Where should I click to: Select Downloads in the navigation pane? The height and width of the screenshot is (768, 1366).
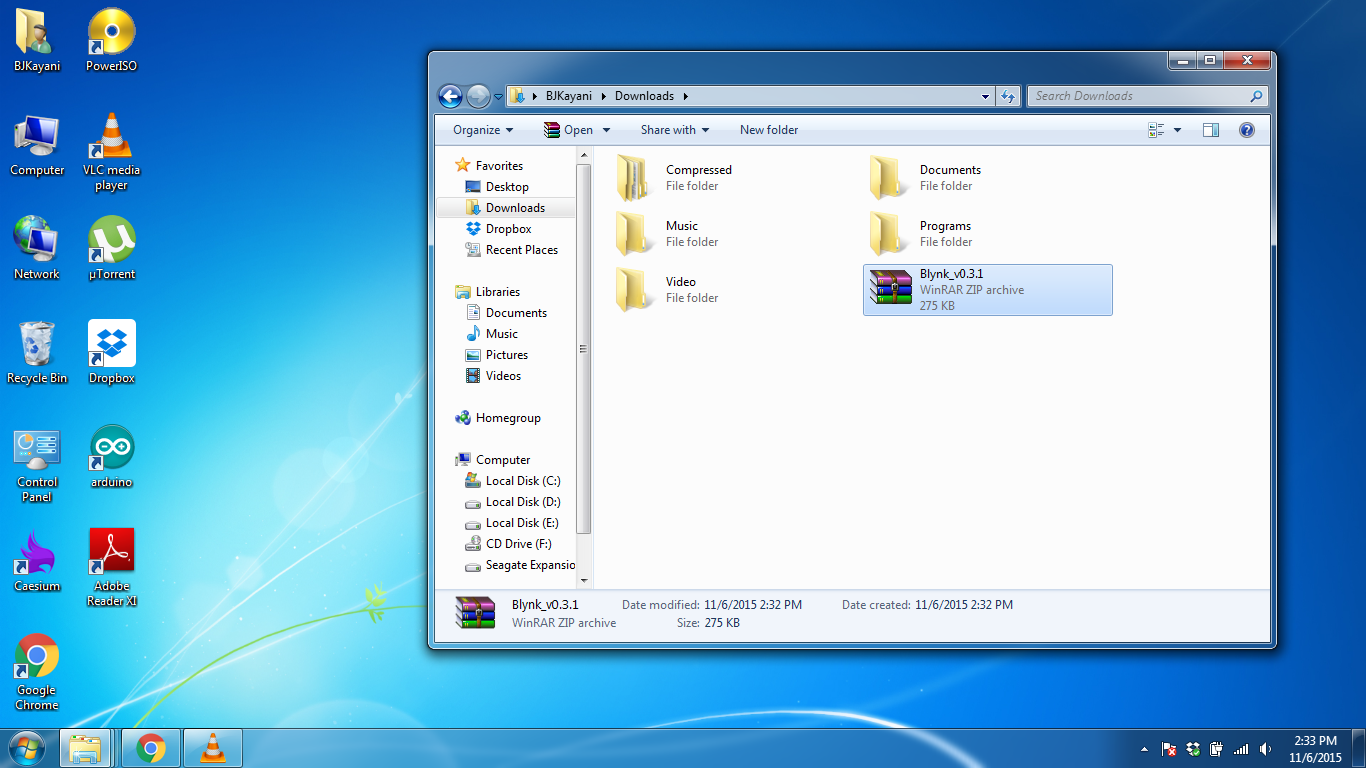(x=506, y=208)
